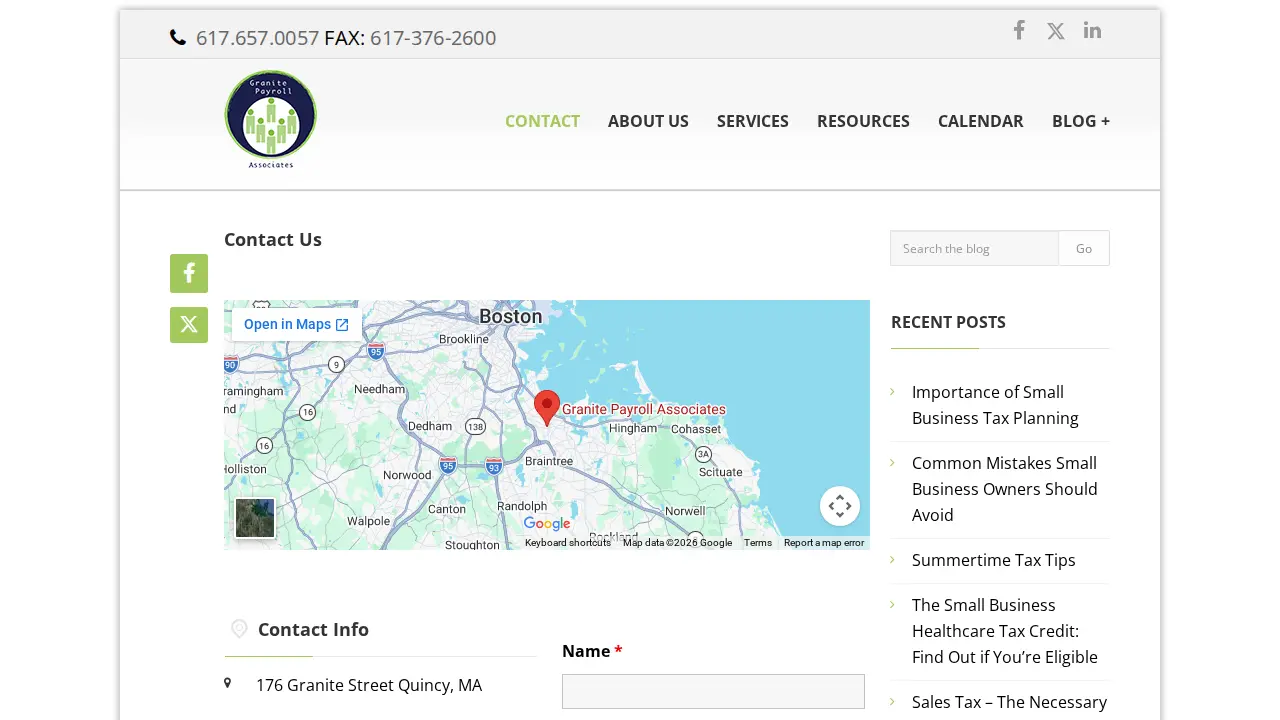
Task: Click the RECENT POSTS heading
Action: 948,322
